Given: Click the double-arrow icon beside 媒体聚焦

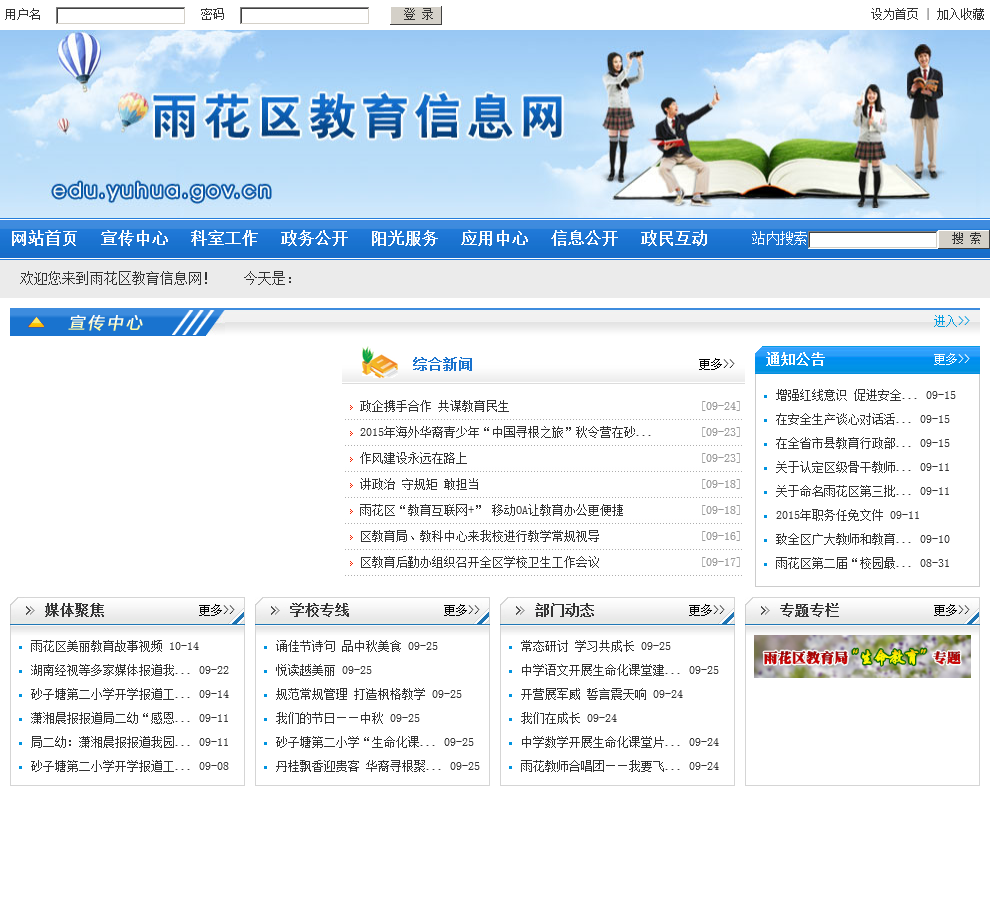Looking at the screenshot, I should pos(30,610).
